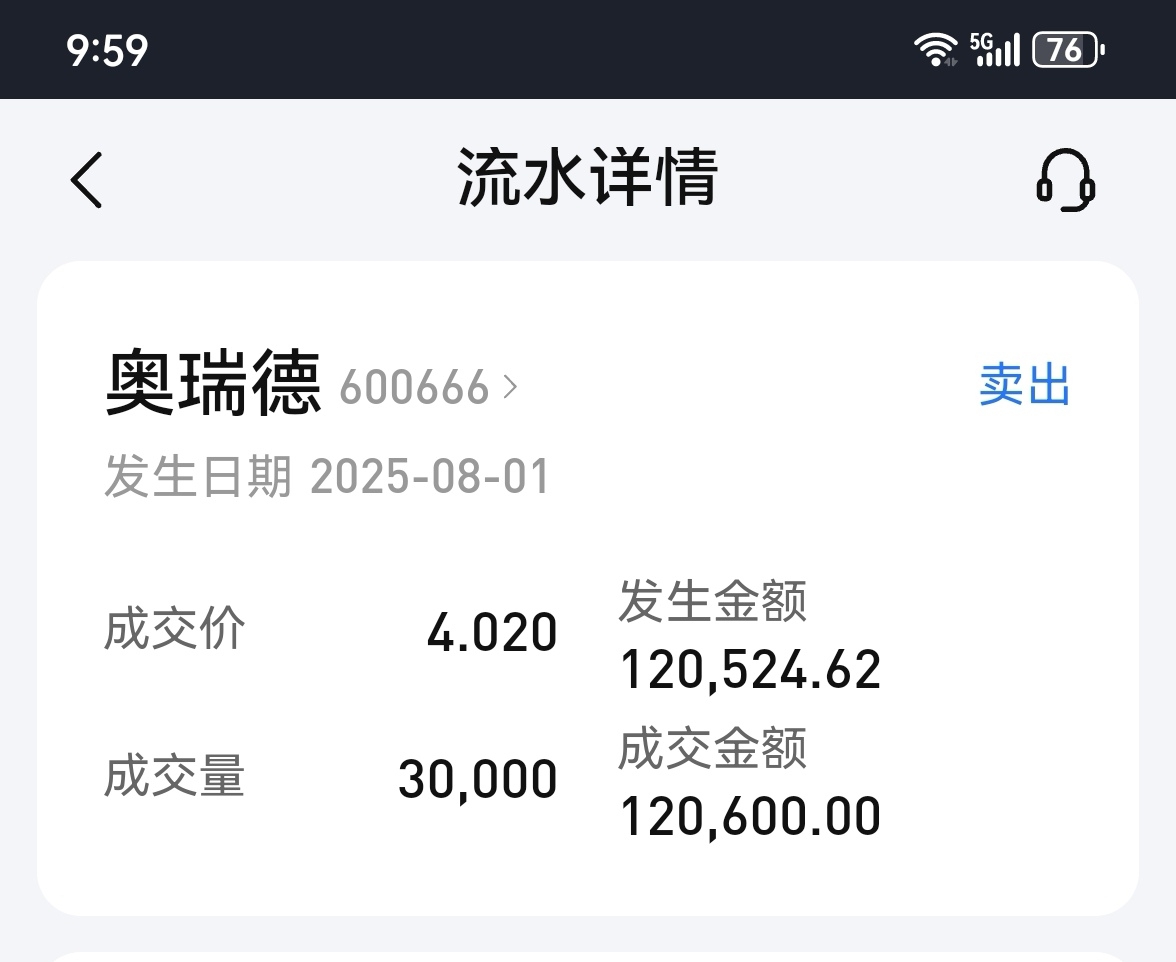Tap the 流水详情 page title
The width and height of the screenshot is (1176, 962).
[x=588, y=178]
